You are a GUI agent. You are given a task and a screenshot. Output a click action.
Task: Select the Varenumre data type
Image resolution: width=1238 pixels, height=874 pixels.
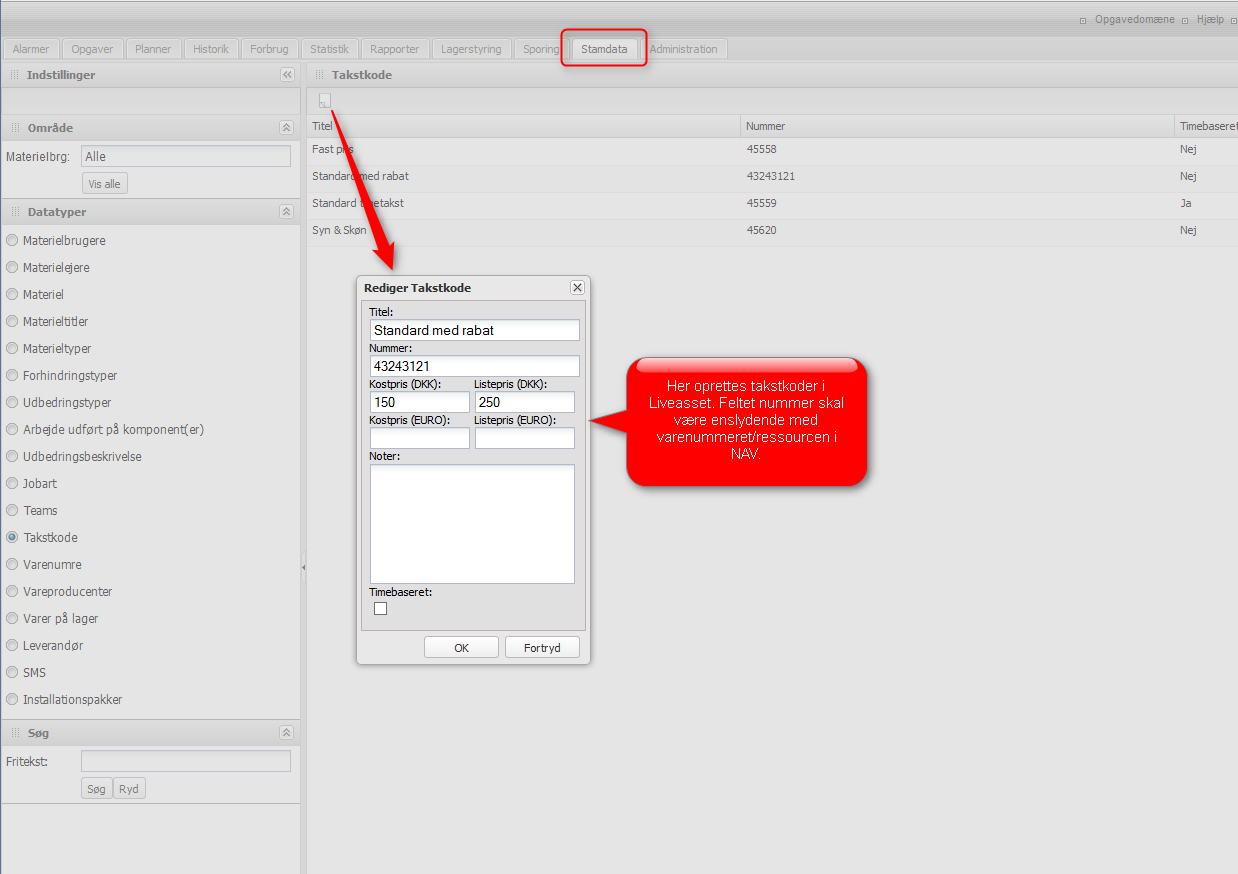(13, 564)
